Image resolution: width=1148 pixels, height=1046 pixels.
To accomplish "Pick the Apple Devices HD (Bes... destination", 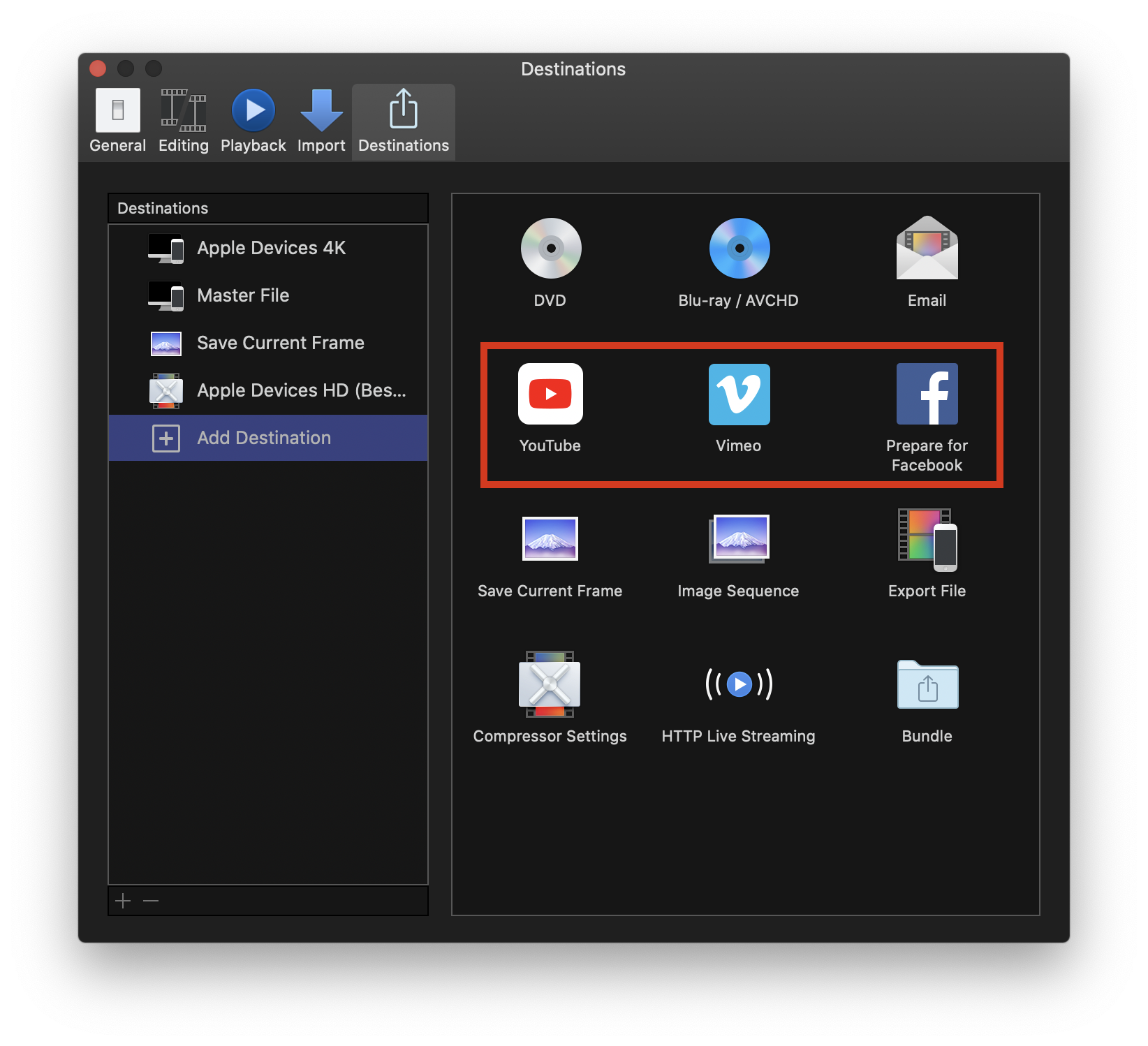I will 268,390.
